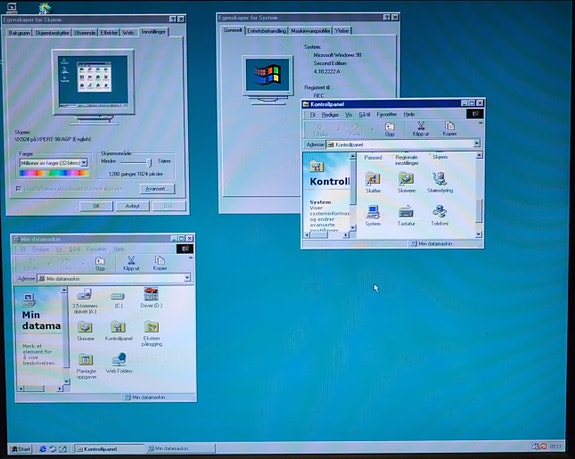
Task: Open the Driver (D:) drive icon
Action: click(151, 298)
